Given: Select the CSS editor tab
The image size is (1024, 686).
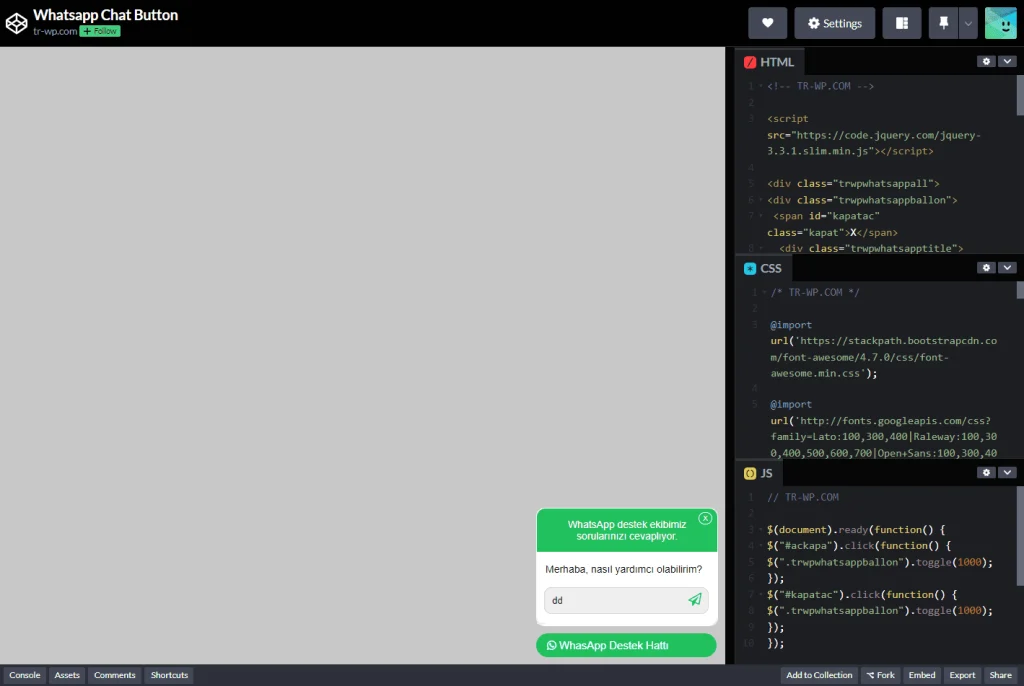Looking at the screenshot, I should pyautogui.click(x=763, y=269).
